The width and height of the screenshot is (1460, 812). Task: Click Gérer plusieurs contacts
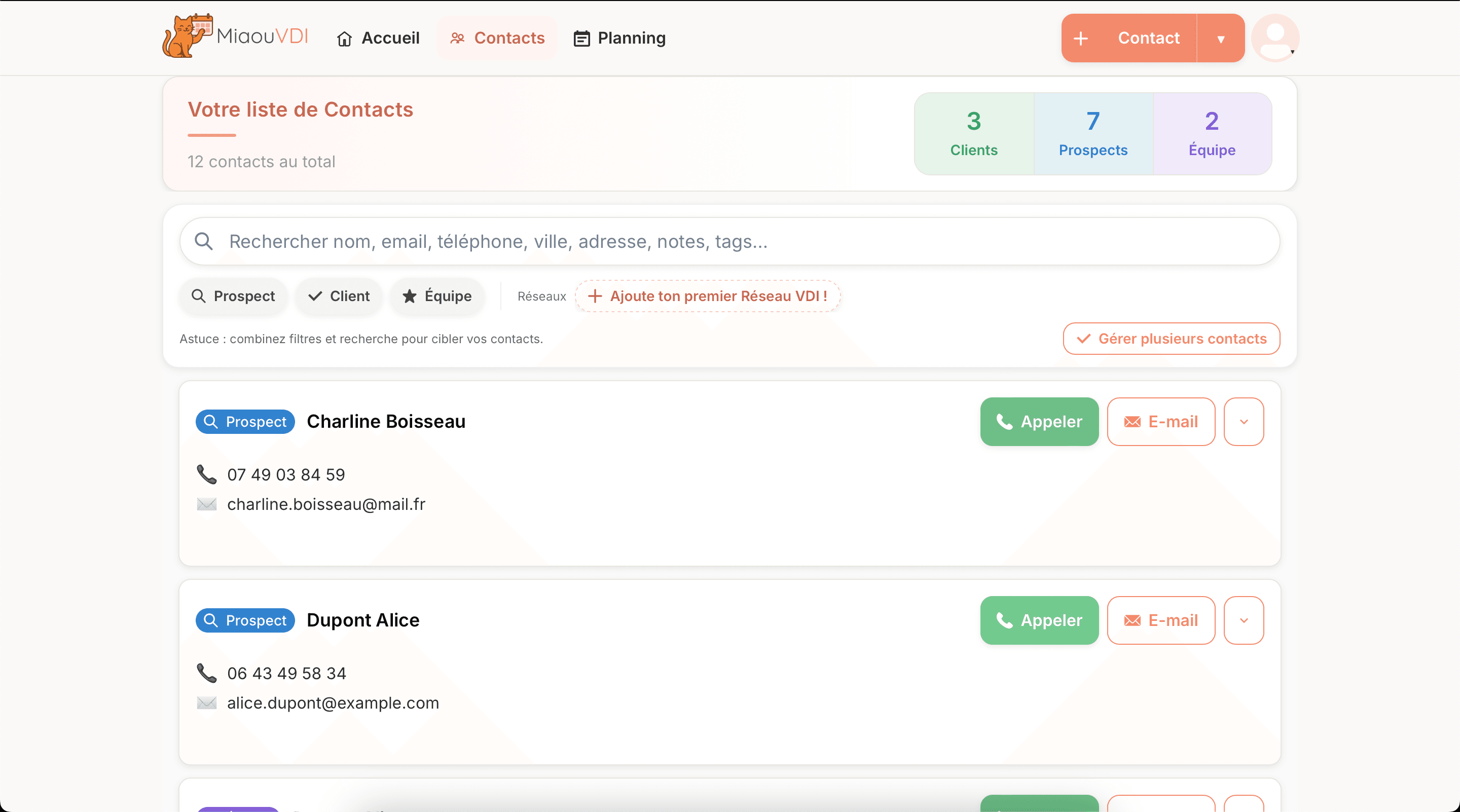click(x=1171, y=339)
